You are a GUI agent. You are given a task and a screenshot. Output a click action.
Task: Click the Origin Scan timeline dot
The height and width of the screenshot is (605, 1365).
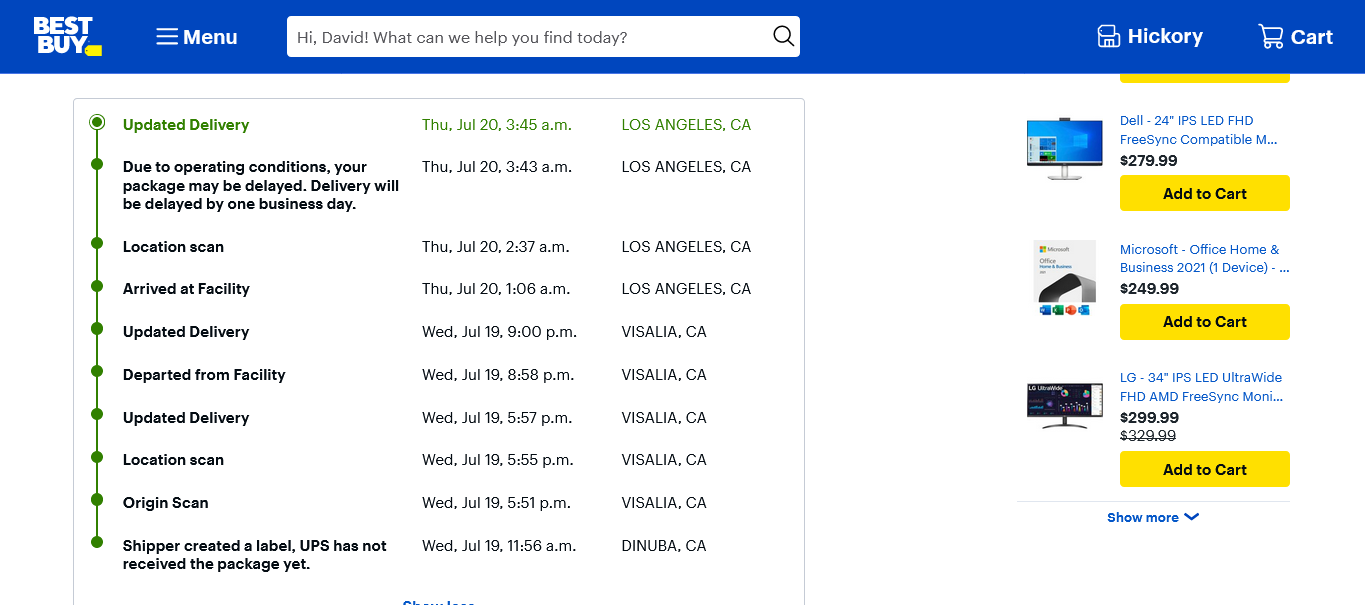(97, 500)
